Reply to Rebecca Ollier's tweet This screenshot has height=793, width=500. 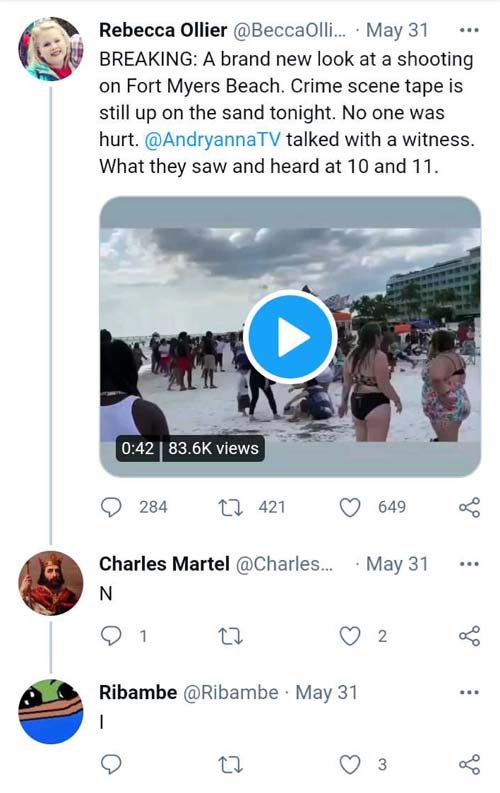(x=111, y=507)
